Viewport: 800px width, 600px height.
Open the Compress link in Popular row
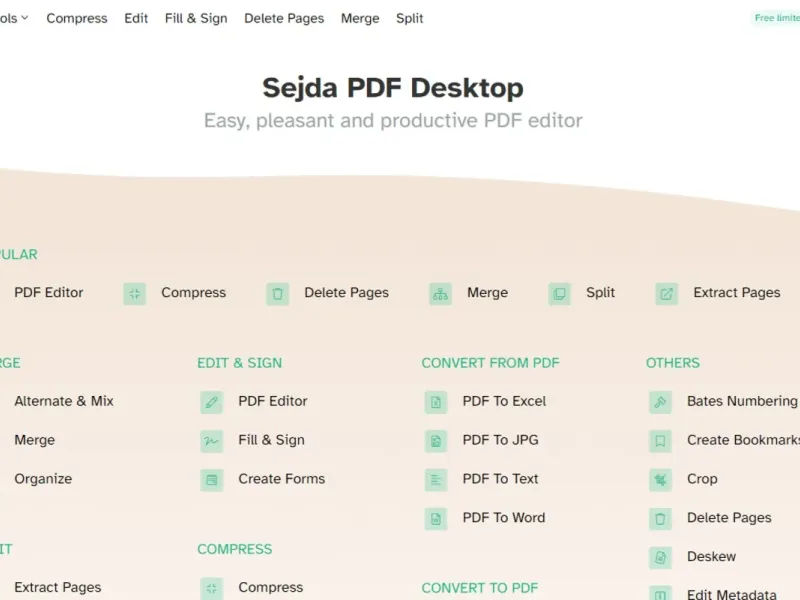193,292
